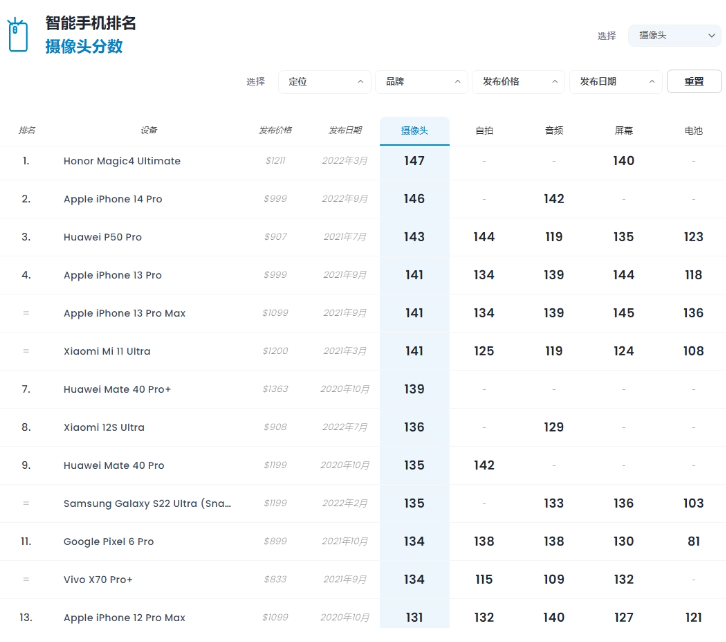Image resolution: width=726 pixels, height=642 pixels.
Task: Sort by 电池 column header
Action: point(693,131)
